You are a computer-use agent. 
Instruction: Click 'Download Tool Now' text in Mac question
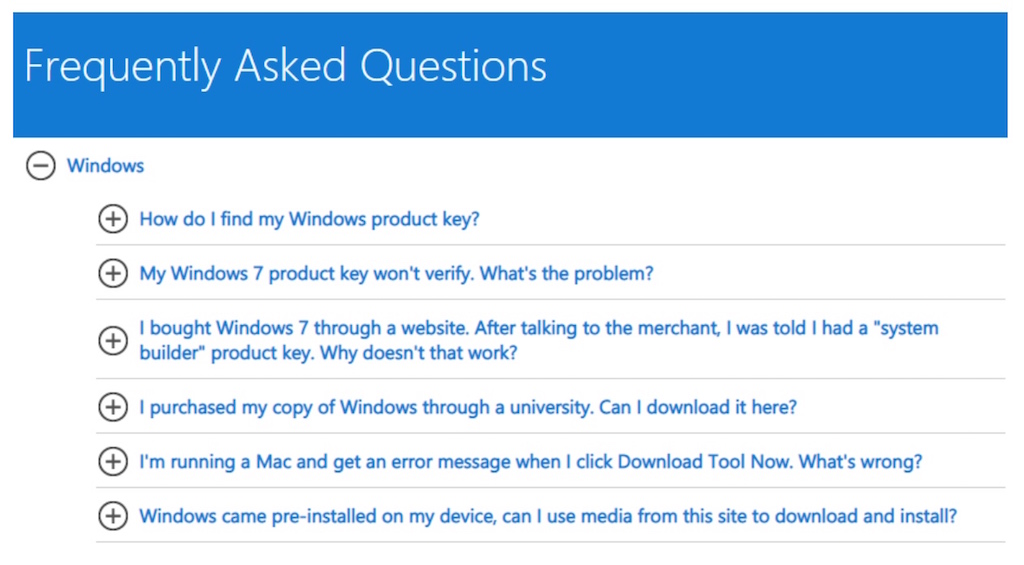(705, 462)
